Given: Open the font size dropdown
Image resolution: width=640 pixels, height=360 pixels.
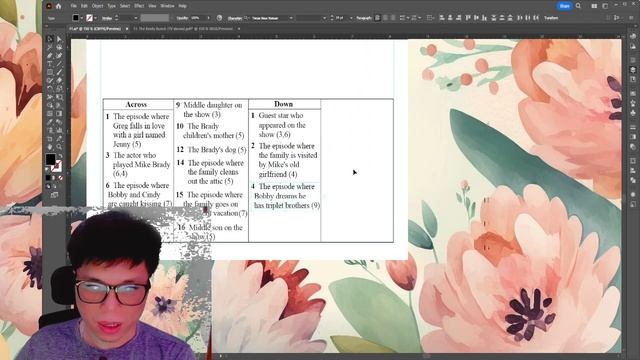Looking at the screenshot, I should click(351, 18).
